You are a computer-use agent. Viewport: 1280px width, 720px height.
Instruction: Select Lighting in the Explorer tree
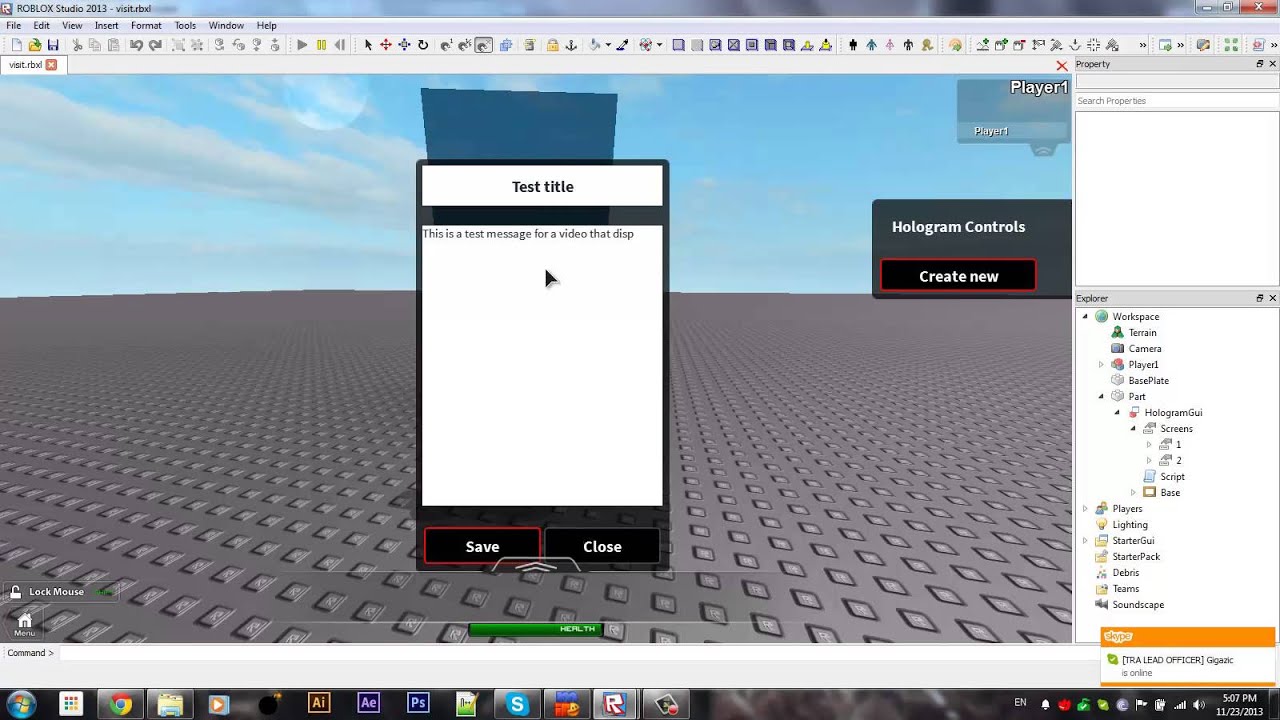(x=1130, y=525)
